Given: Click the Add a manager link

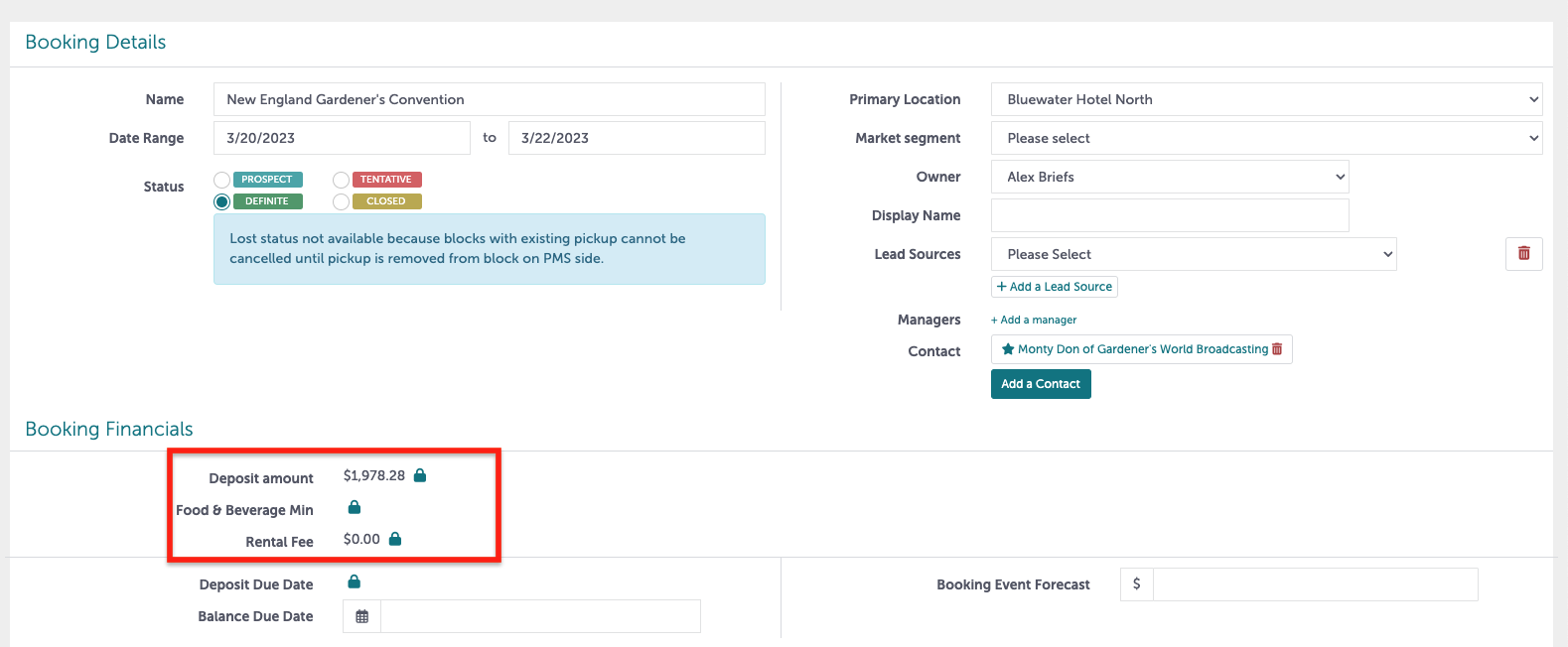Looking at the screenshot, I should pos(1034,320).
